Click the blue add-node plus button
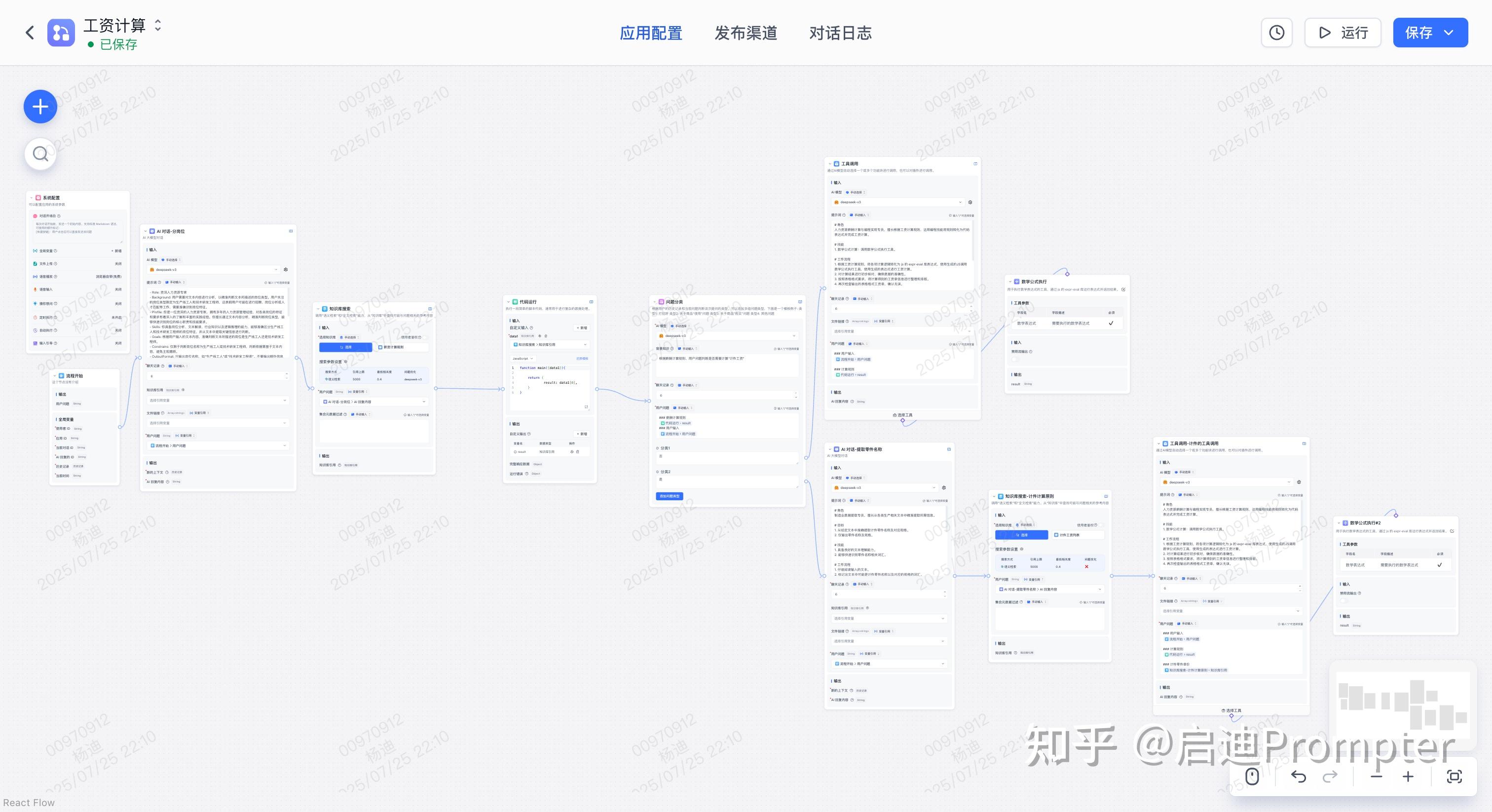The image size is (1492, 812). point(40,107)
